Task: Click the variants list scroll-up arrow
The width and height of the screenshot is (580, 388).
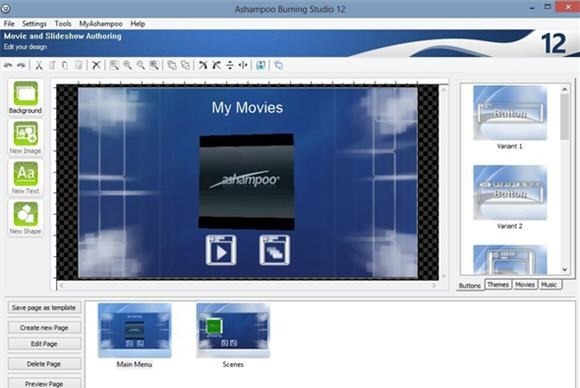Action: 565,89
